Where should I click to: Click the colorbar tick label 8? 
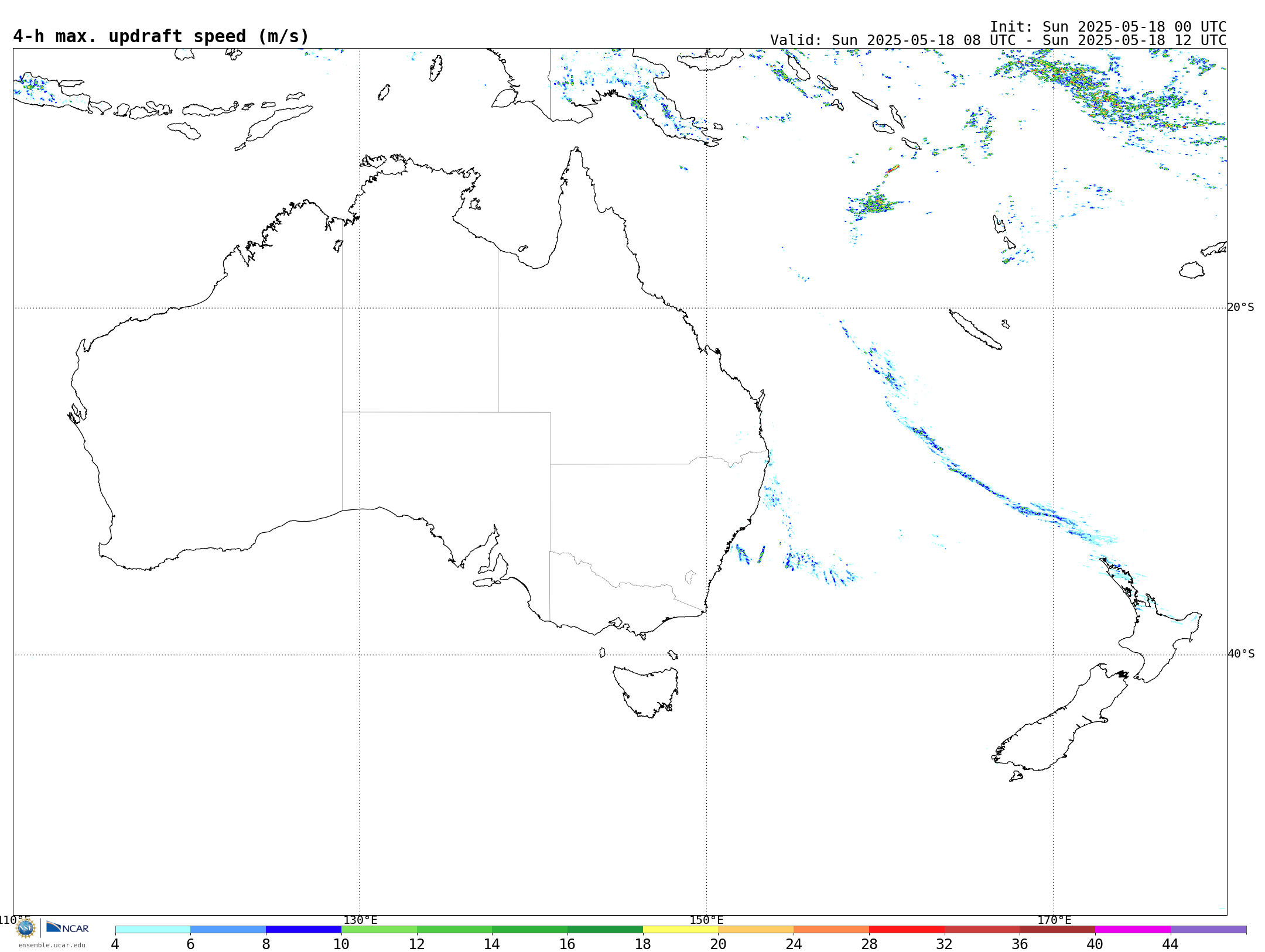[x=266, y=944]
